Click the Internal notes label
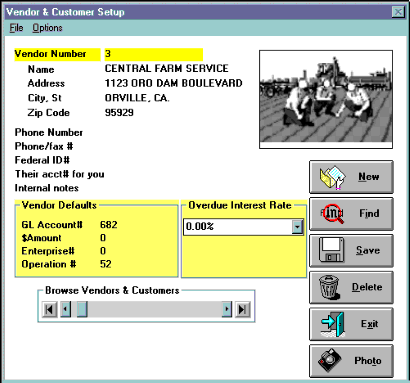410x383 pixels. click(x=47, y=188)
